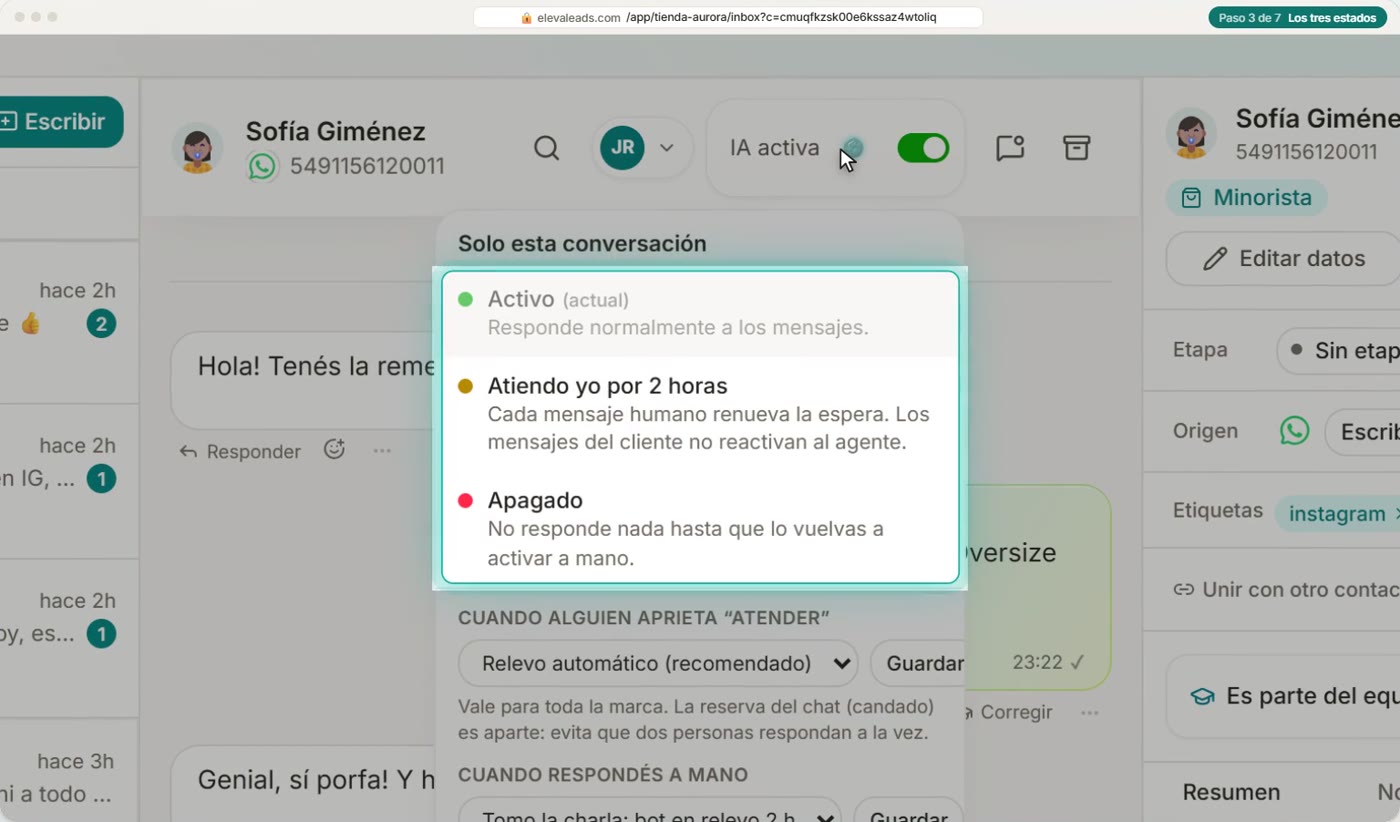This screenshot has height=822, width=1400.
Task: Click the address bar URL field
Action: pos(728,18)
